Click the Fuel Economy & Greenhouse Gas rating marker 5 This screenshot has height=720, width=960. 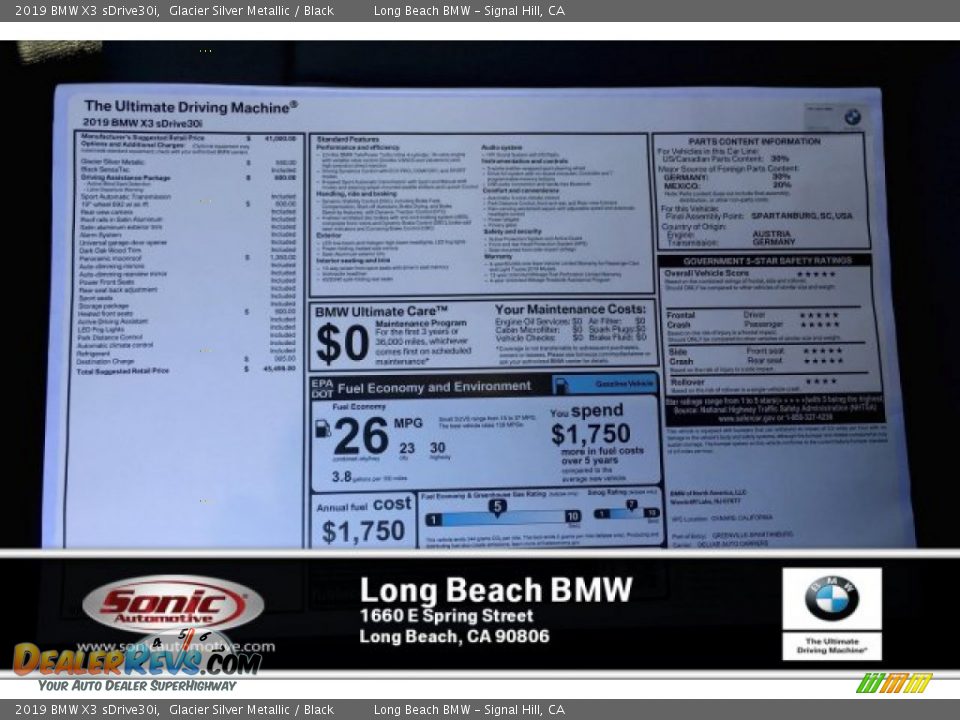[x=497, y=507]
